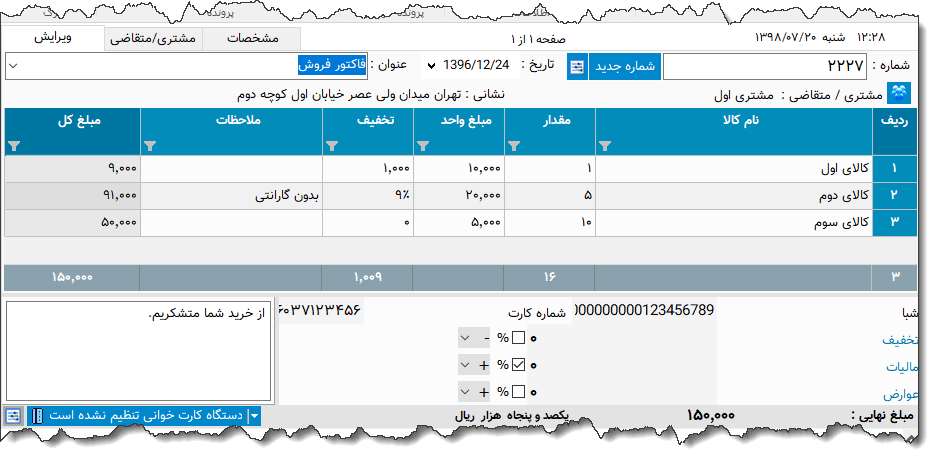
Task: Open the date picker dropdown for 1396/12/24
Action: (431, 66)
